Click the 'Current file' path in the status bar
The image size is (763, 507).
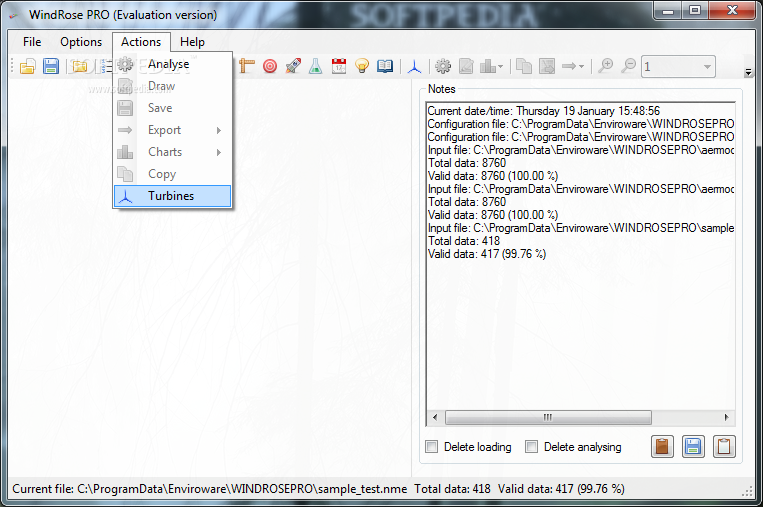point(209,489)
